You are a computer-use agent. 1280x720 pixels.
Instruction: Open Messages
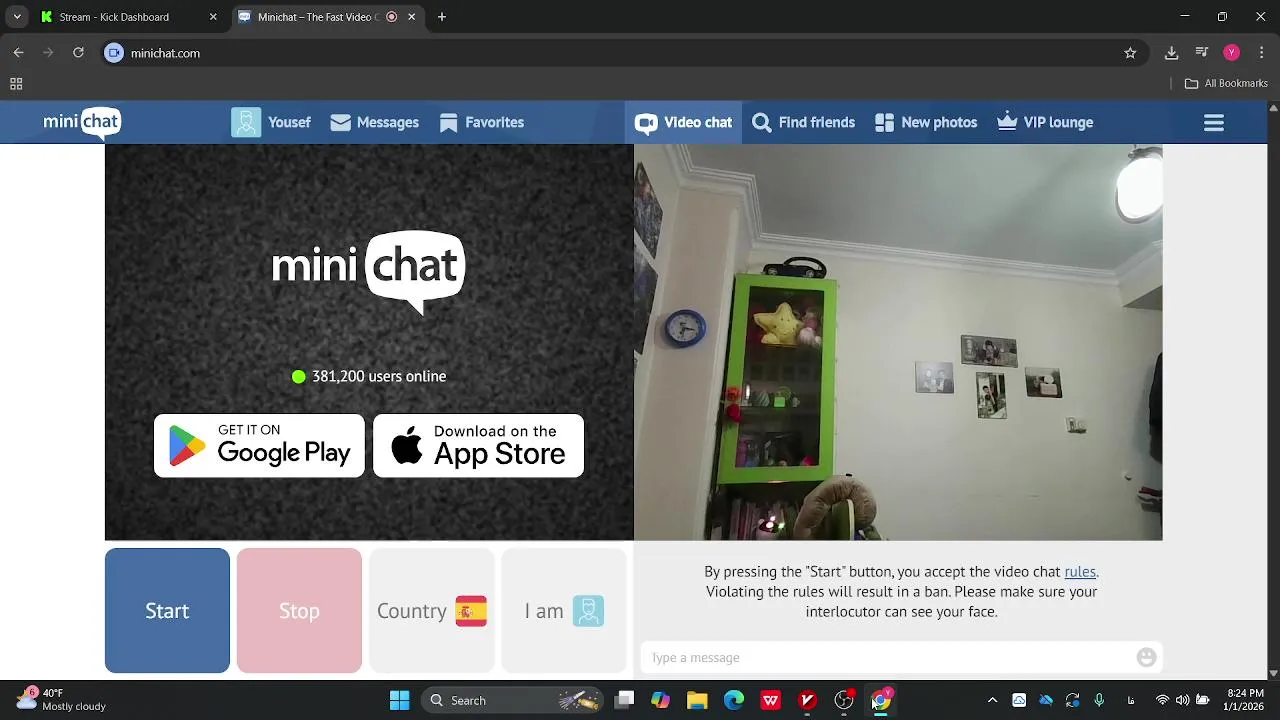point(374,122)
